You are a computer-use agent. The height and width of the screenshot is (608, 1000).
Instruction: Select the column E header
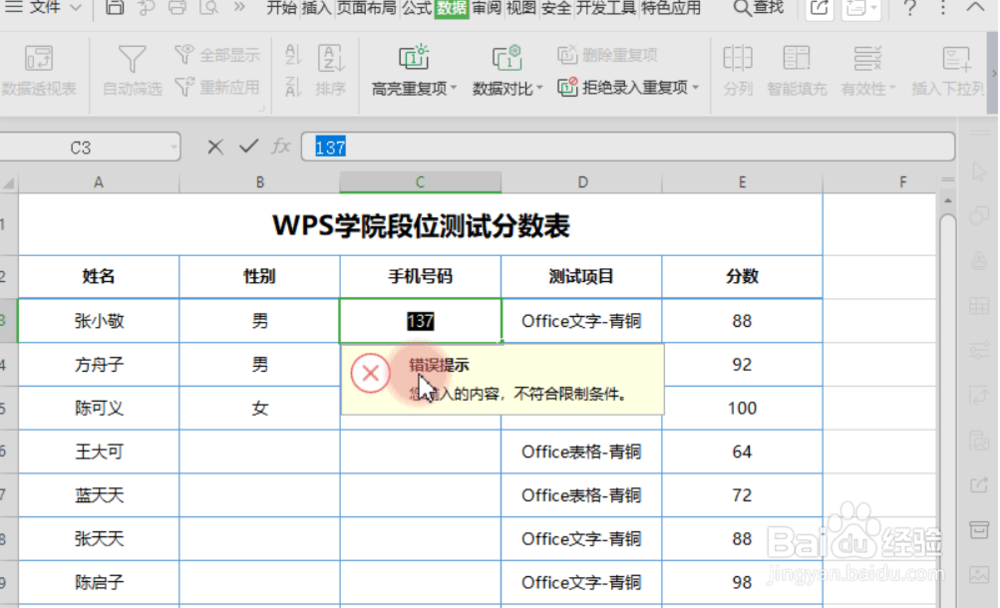point(742,182)
